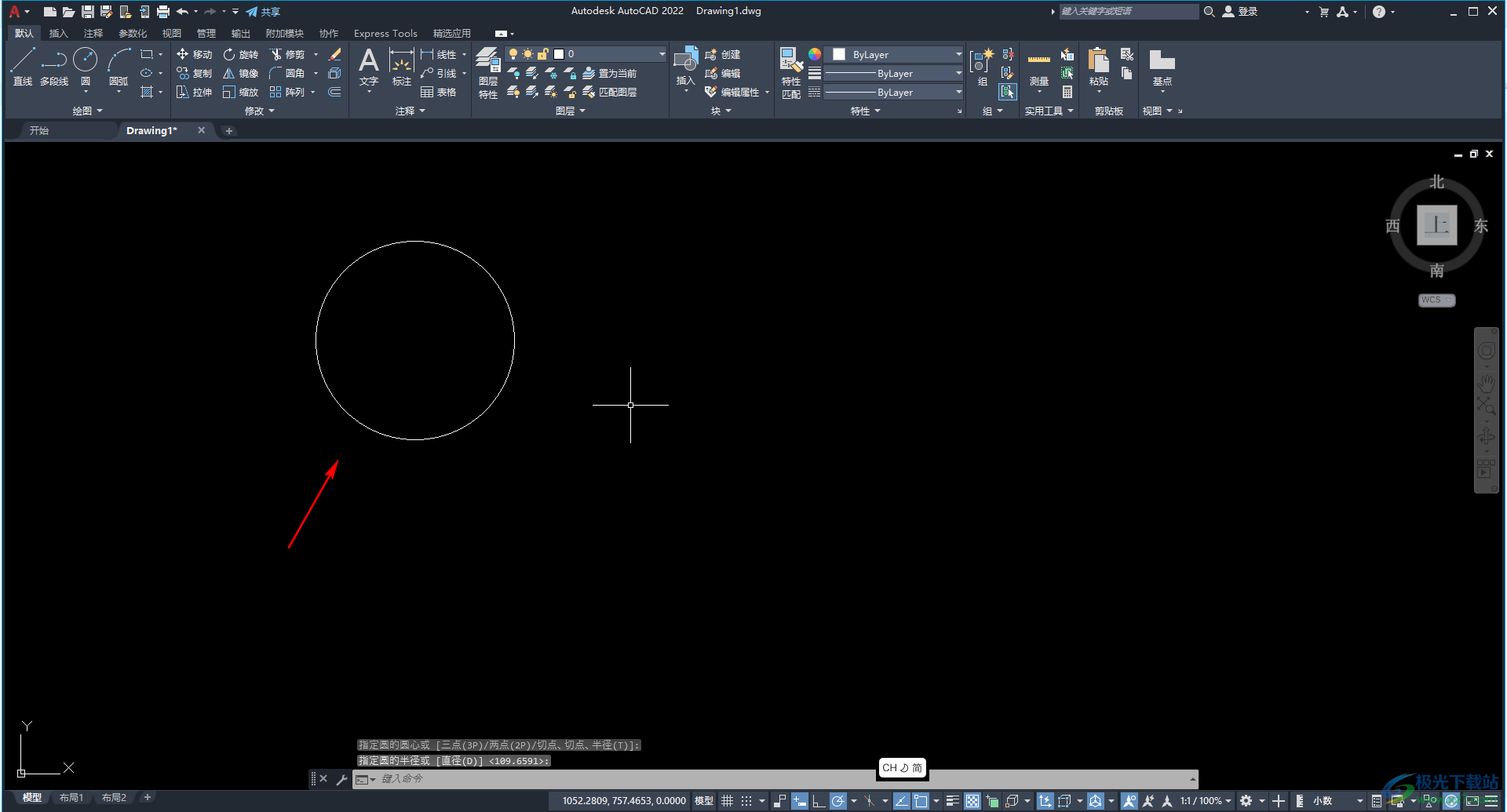Screen dimensions: 1507x812
Task: Switch to the 布局1 layout tab
Action: pos(71,798)
